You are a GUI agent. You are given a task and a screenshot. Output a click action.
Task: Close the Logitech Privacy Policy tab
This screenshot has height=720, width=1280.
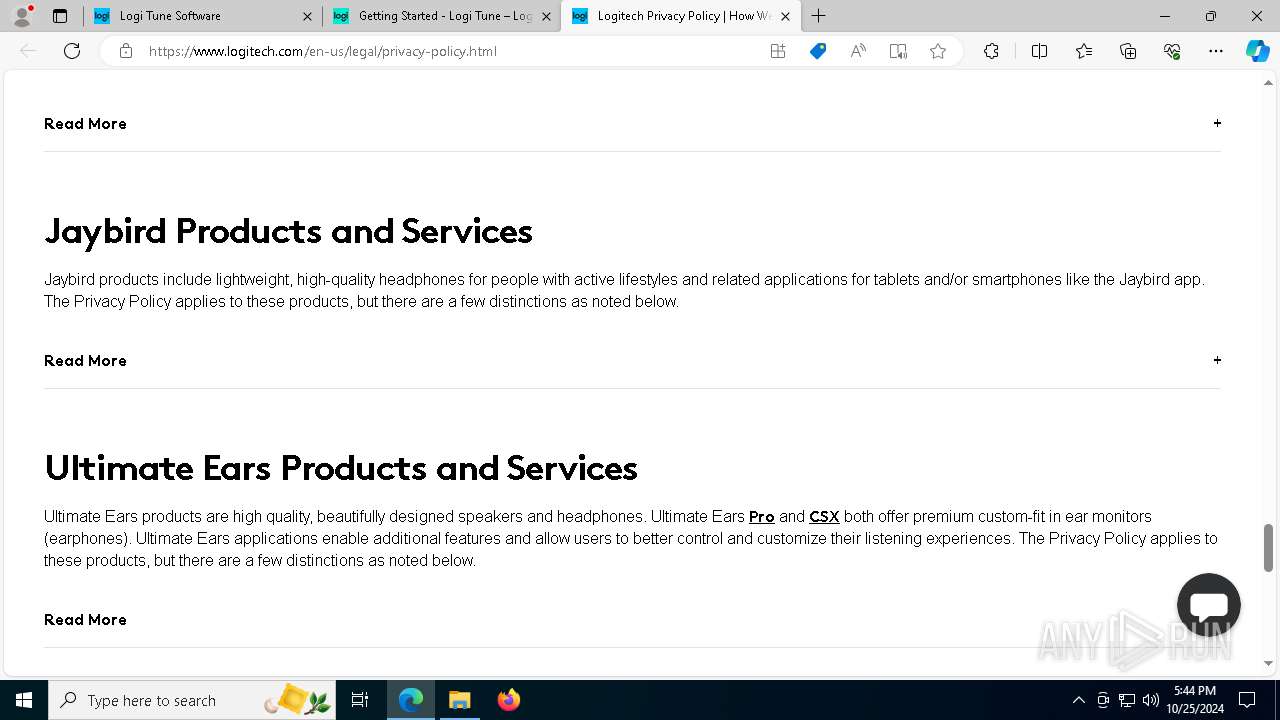click(785, 16)
